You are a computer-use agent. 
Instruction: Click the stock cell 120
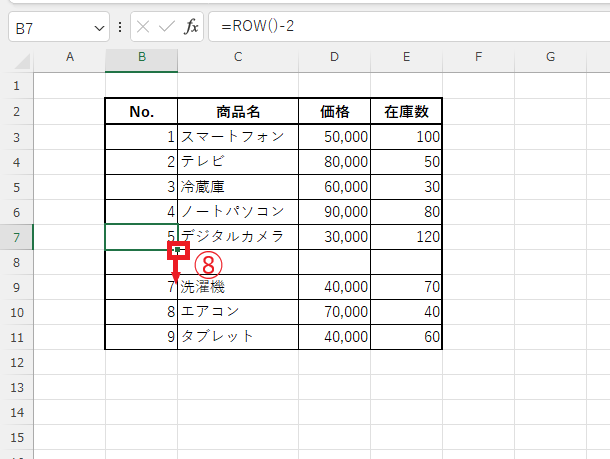pyautogui.click(x=407, y=237)
